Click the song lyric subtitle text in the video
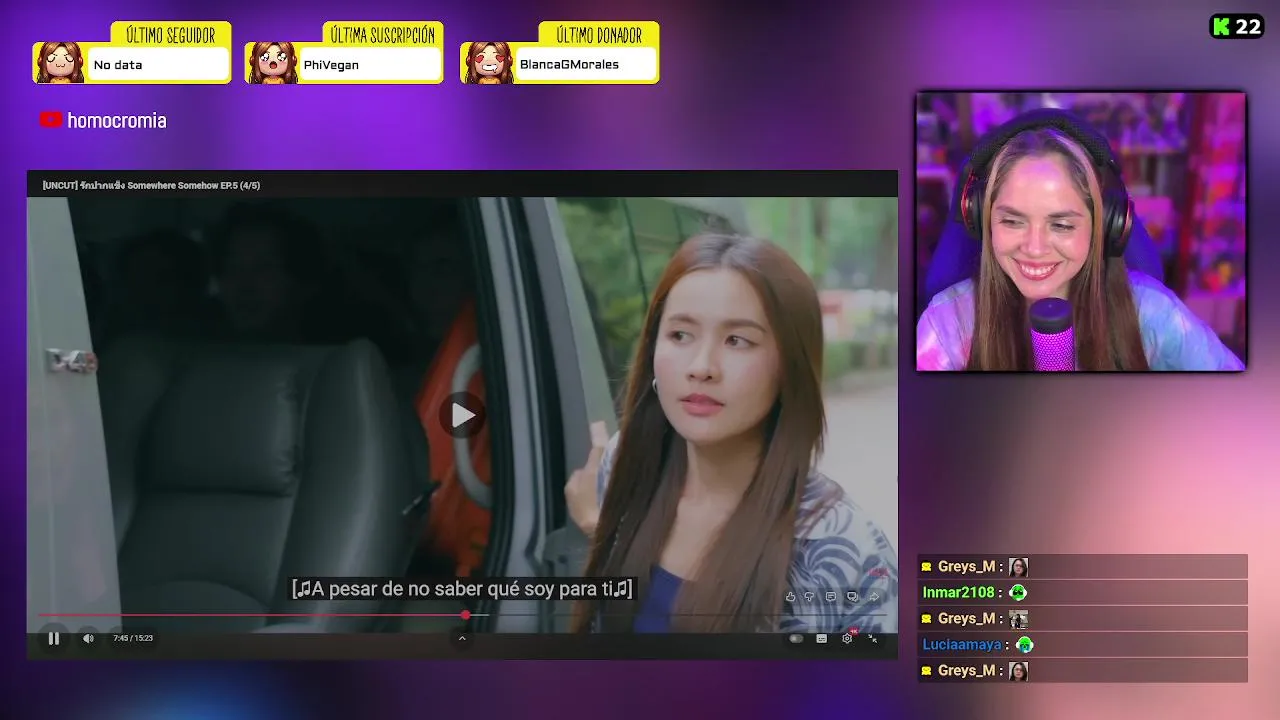Screen dimensions: 1280x720 click(x=462, y=589)
